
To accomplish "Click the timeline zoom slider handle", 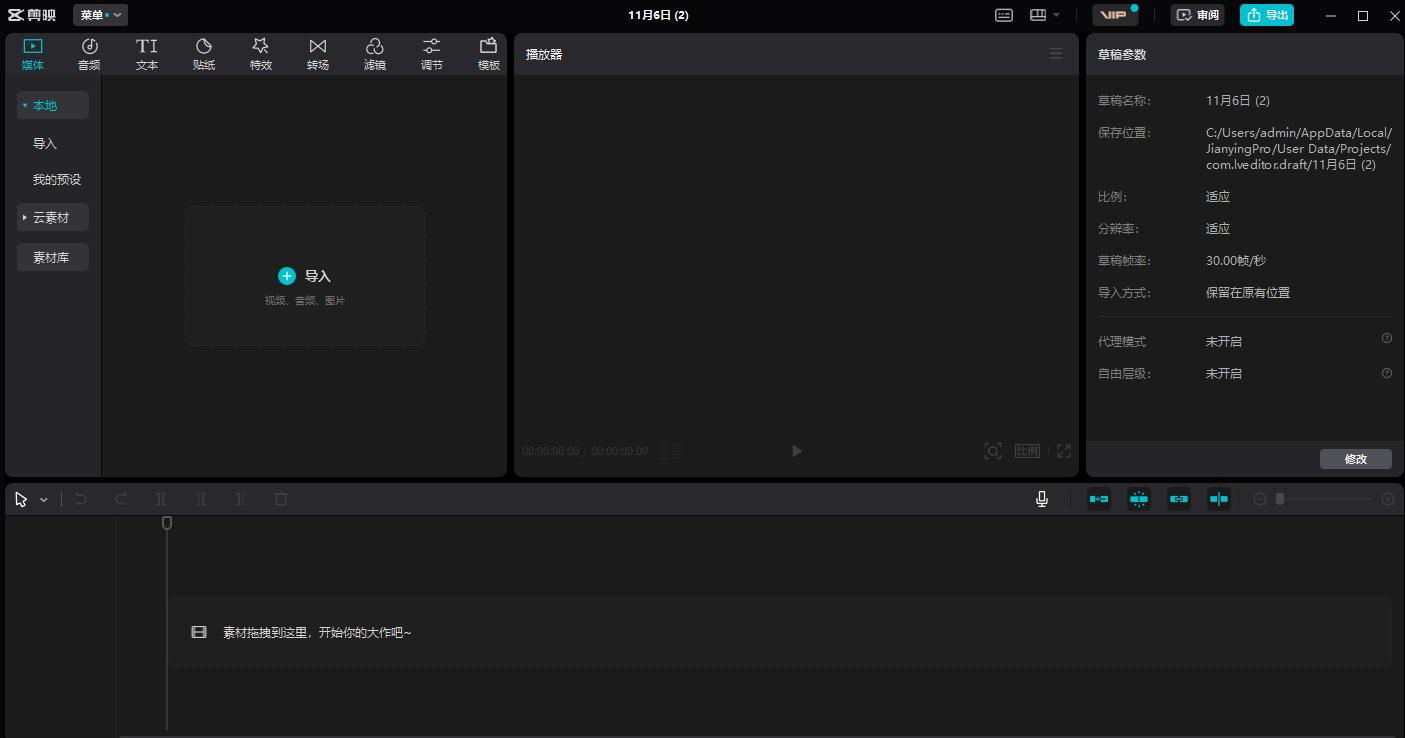I will coord(1279,499).
